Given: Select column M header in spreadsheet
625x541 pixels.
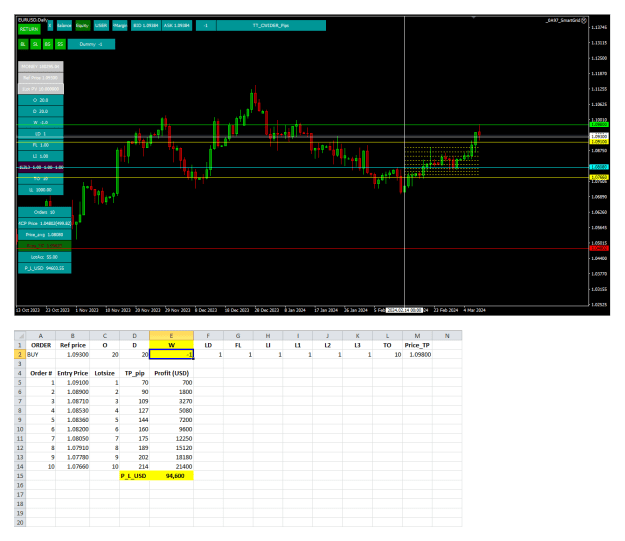Looking at the screenshot, I should point(417,336).
